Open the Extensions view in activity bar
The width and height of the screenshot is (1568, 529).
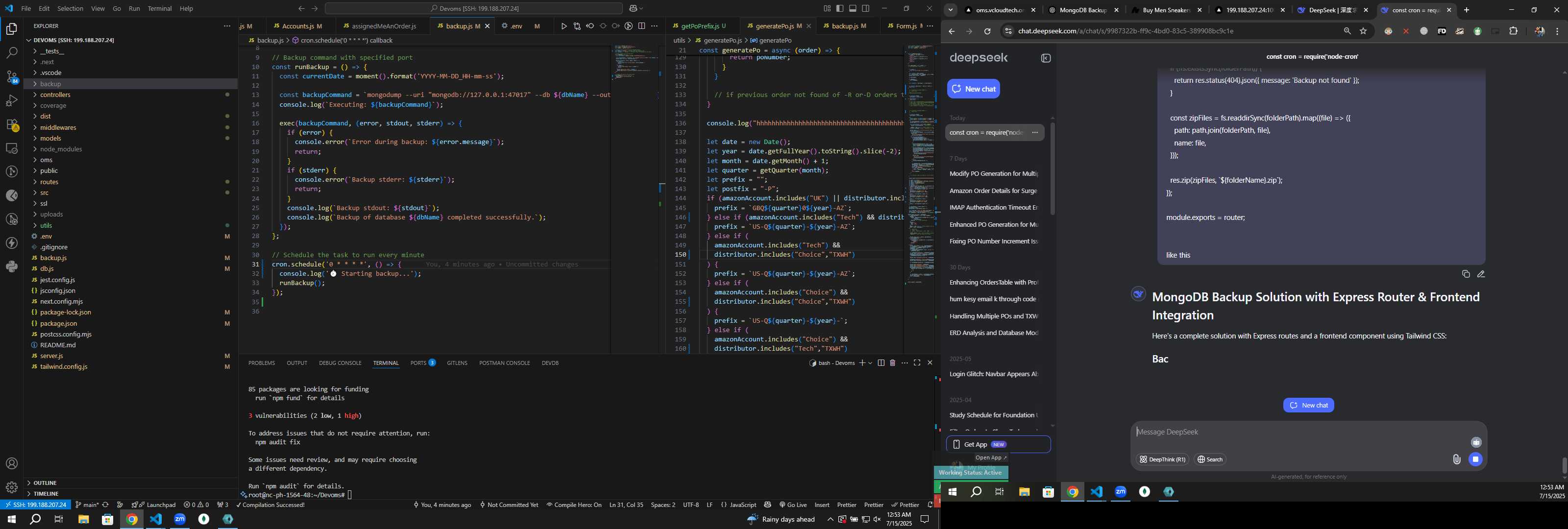point(12,125)
